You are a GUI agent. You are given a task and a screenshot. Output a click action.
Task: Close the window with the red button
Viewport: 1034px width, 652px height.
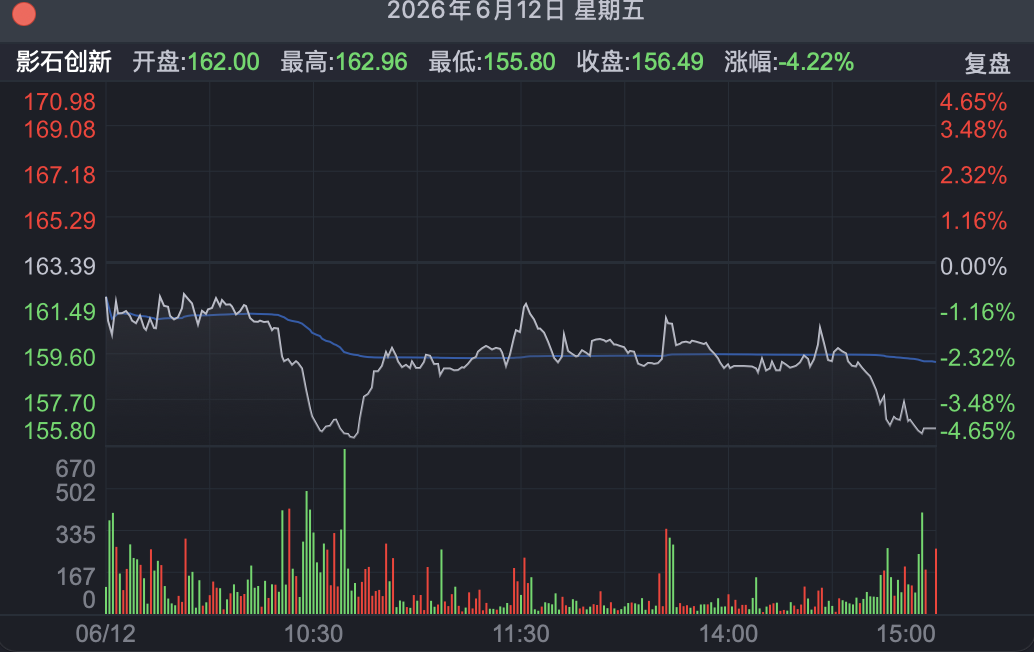(24, 13)
